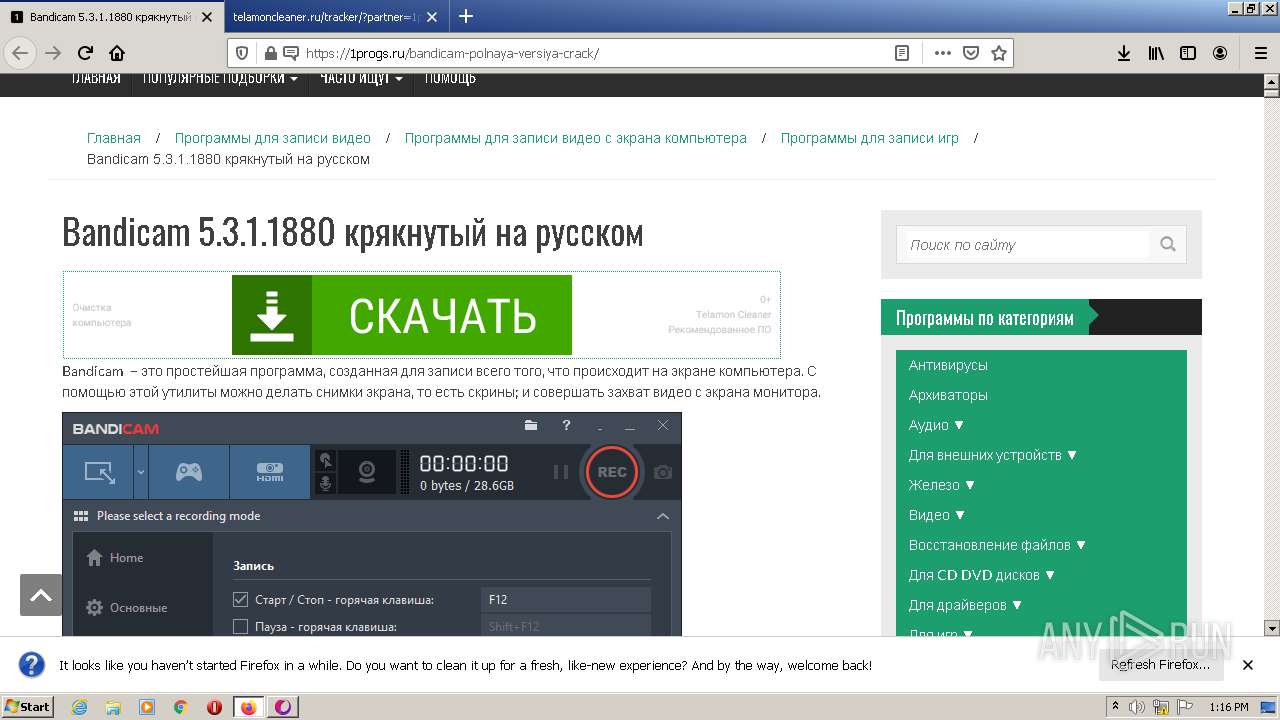Click page scrollbar down arrow

click(1271, 628)
